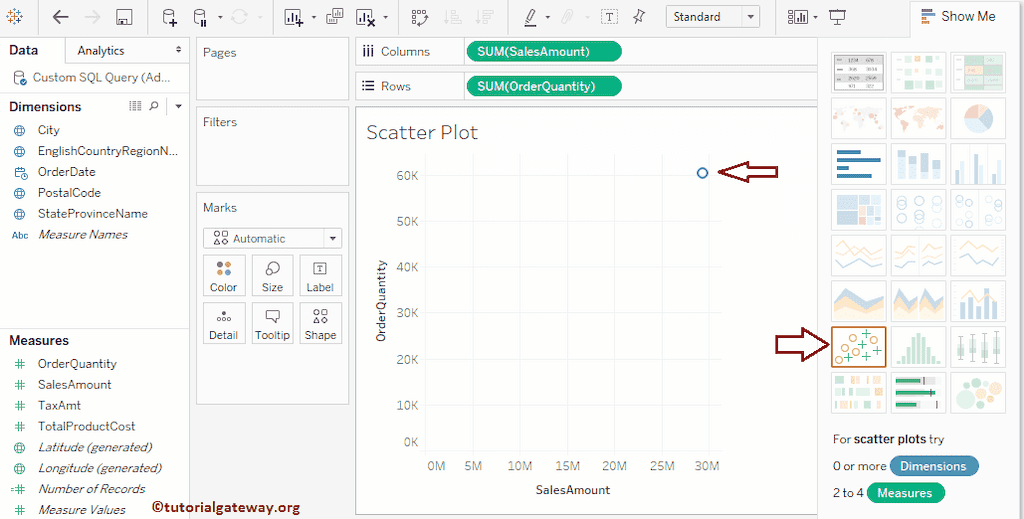Select the text table chart in Show Me
Image resolution: width=1024 pixels, height=519 pixels.
coord(859,72)
